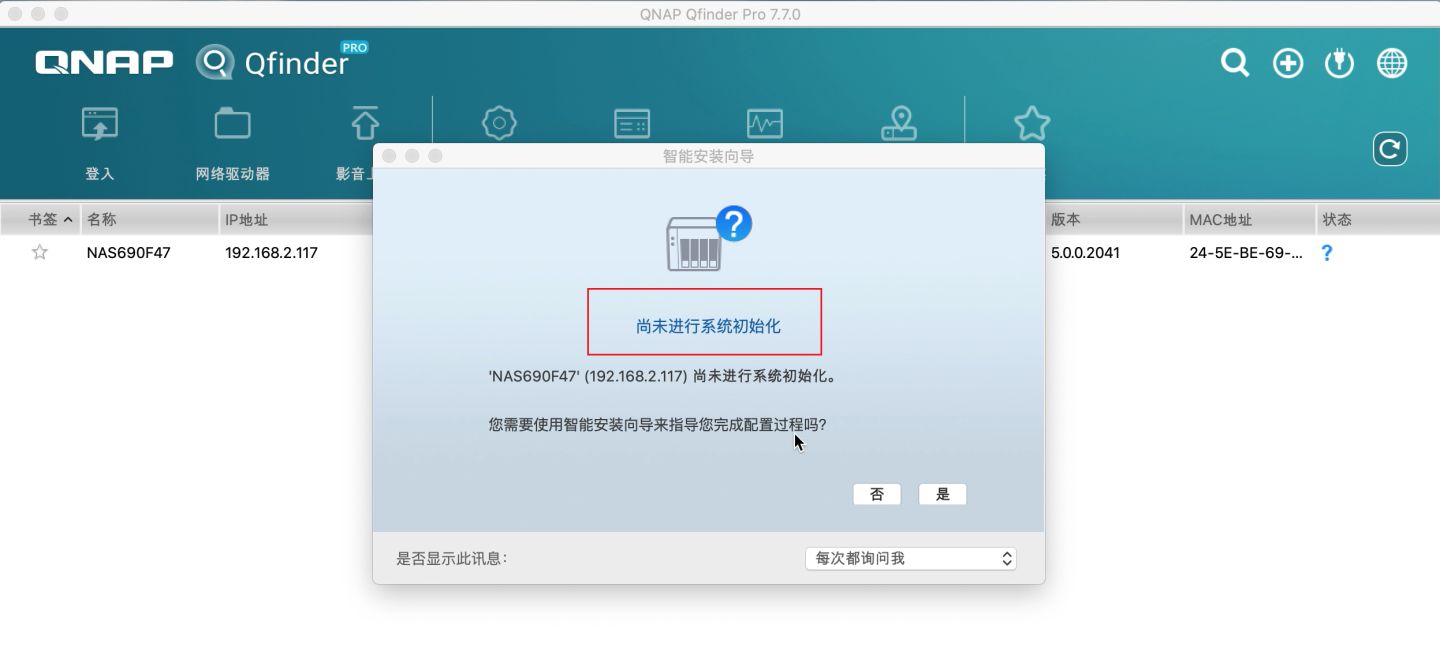
Task: Open the favorites star toolbar icon
Action: tap(1031, 122)
